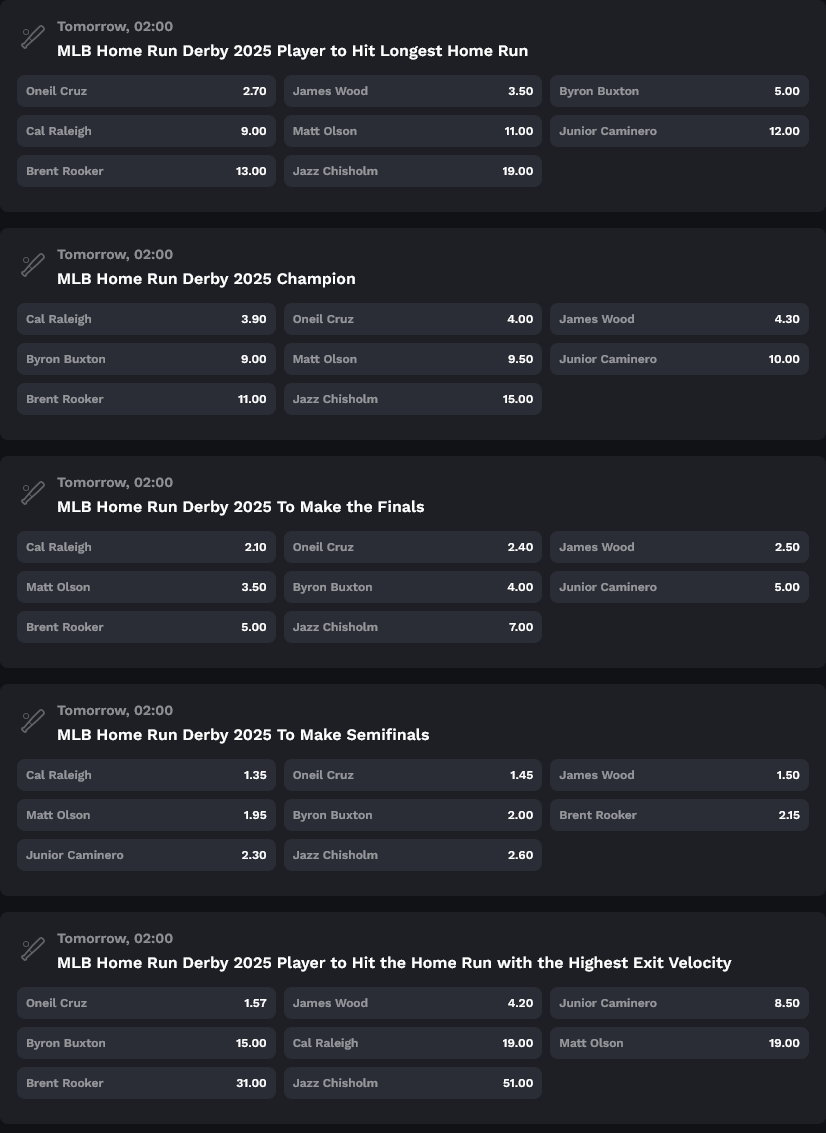This screenshot has height=1133, width=826.
Task: Click the baseball bat icon beside Highest Exit Velocity
Action: point(33,949)
